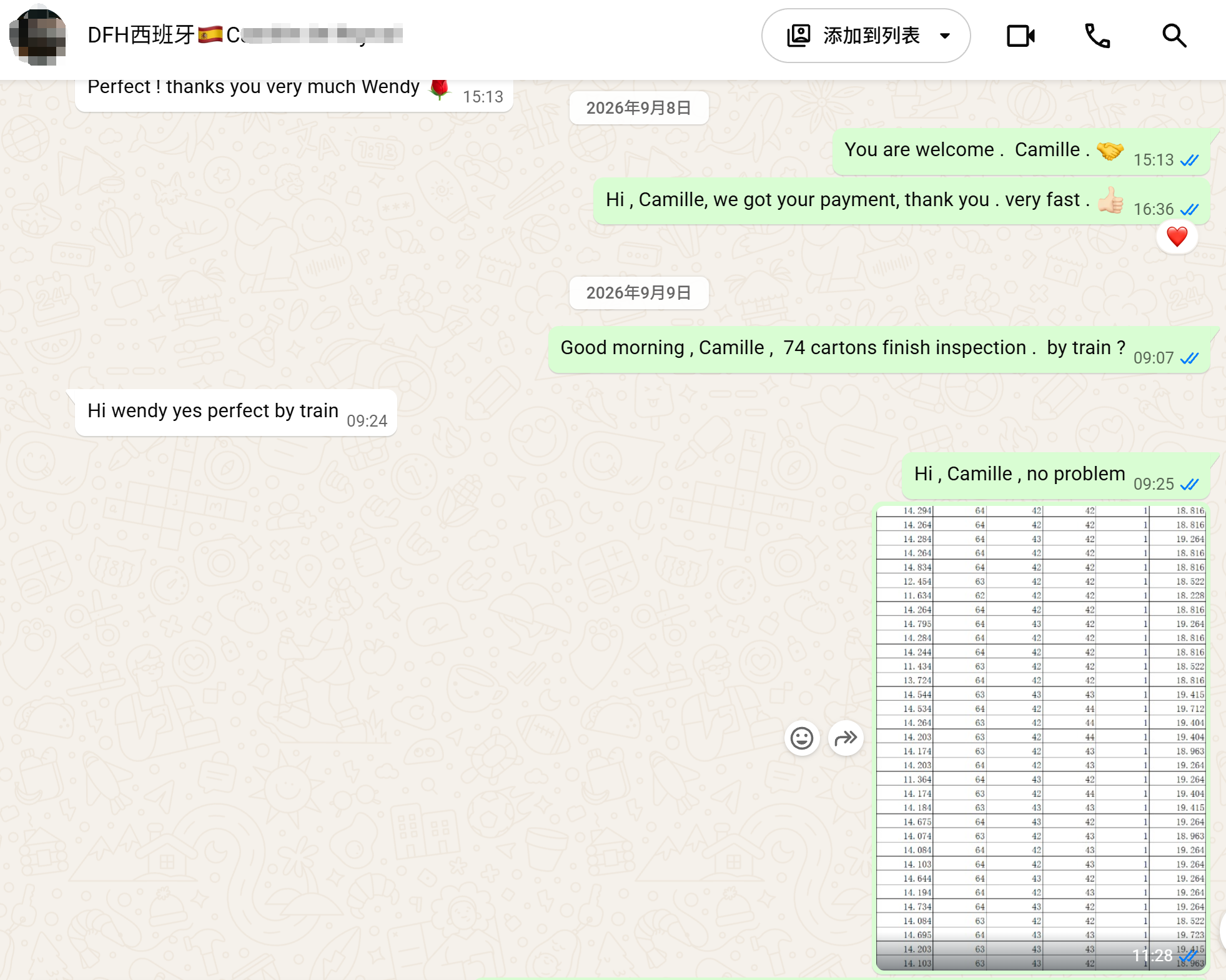Open the contact's profile picture
1226x980 pixels.
pyautogui.click(x=37, y=36)
